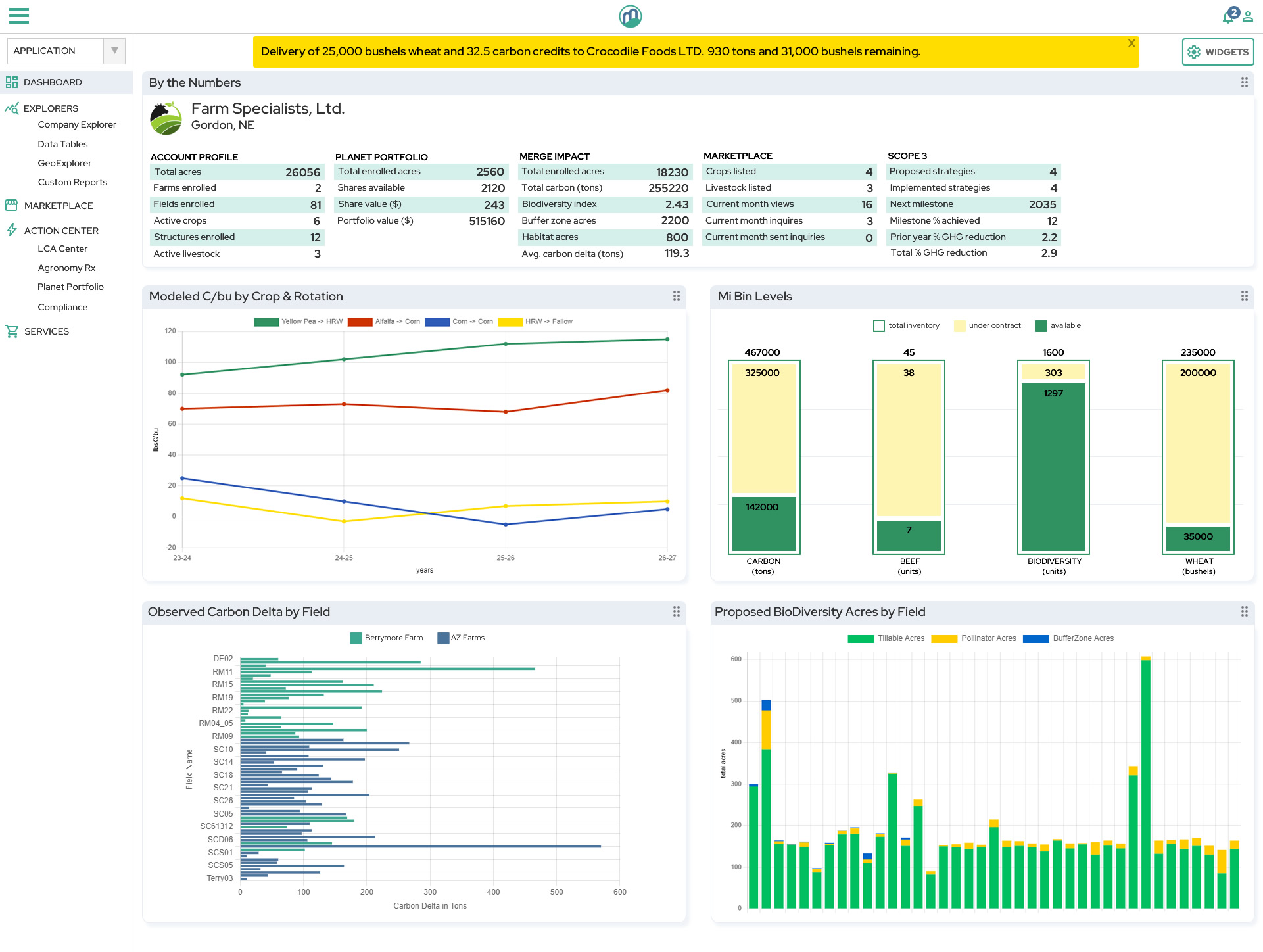Close the yellow delivery notification banner
The image size is (1263, 952).
(1131, 43)
